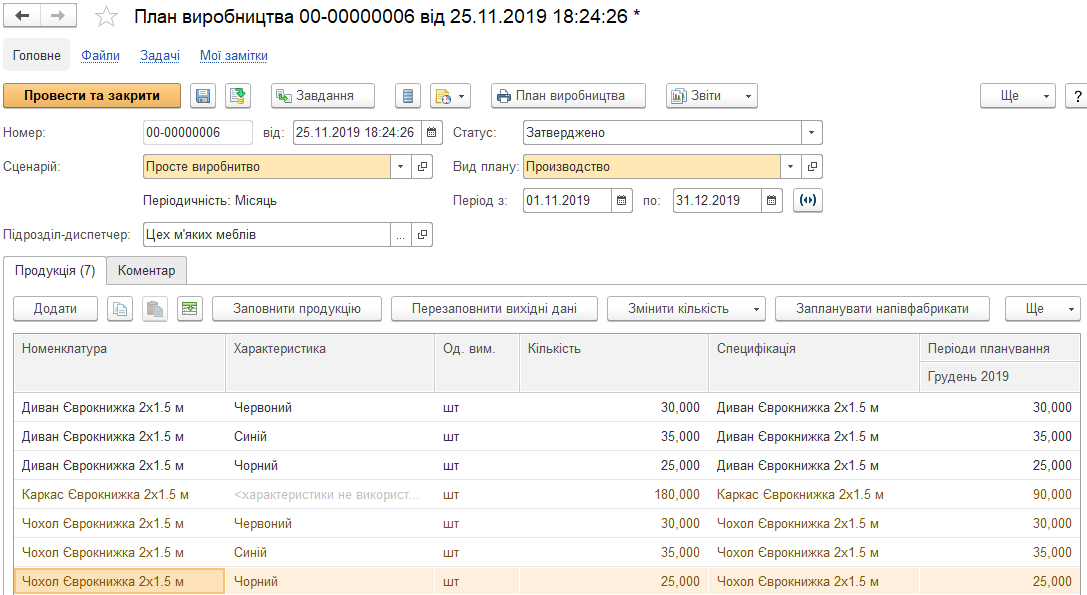Image resolution: width=1087 pixels, height=595 pixels.
Task: Click the Заповнити продукцію button
Action: coord(297,309)
